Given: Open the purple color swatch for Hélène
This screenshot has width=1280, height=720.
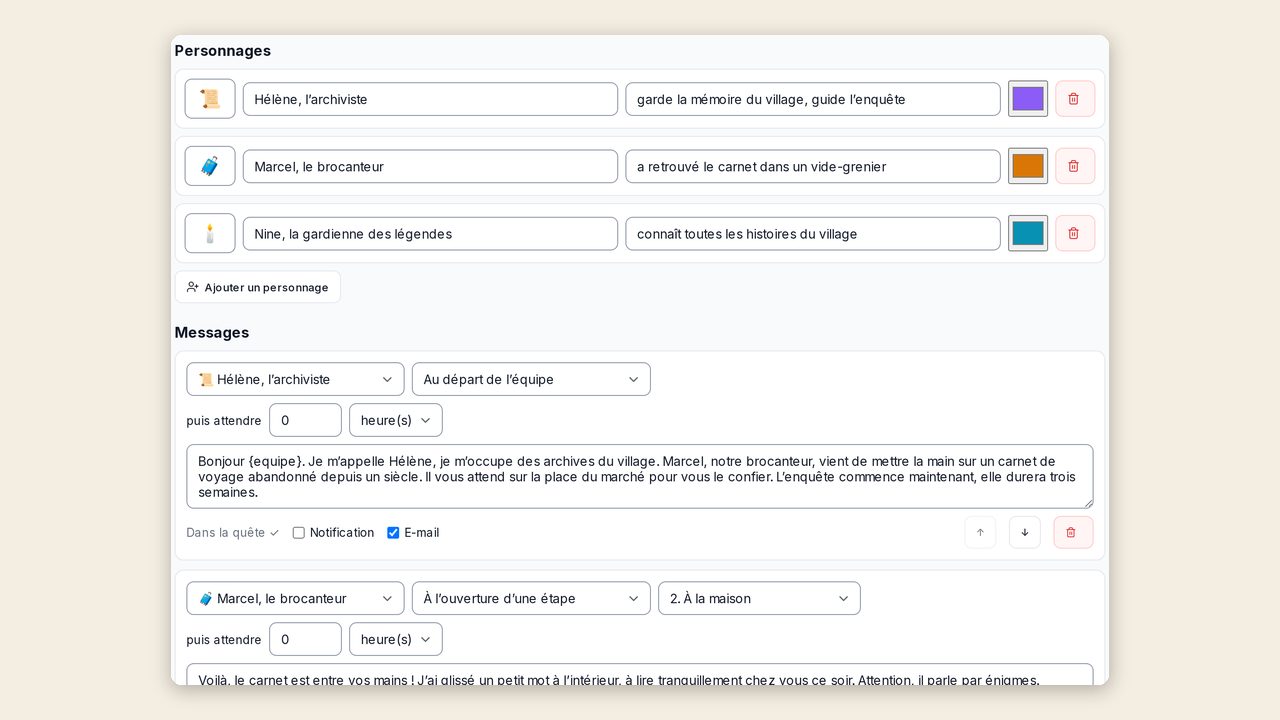Looking at the screenshot, I should (x=1028, y=99).
